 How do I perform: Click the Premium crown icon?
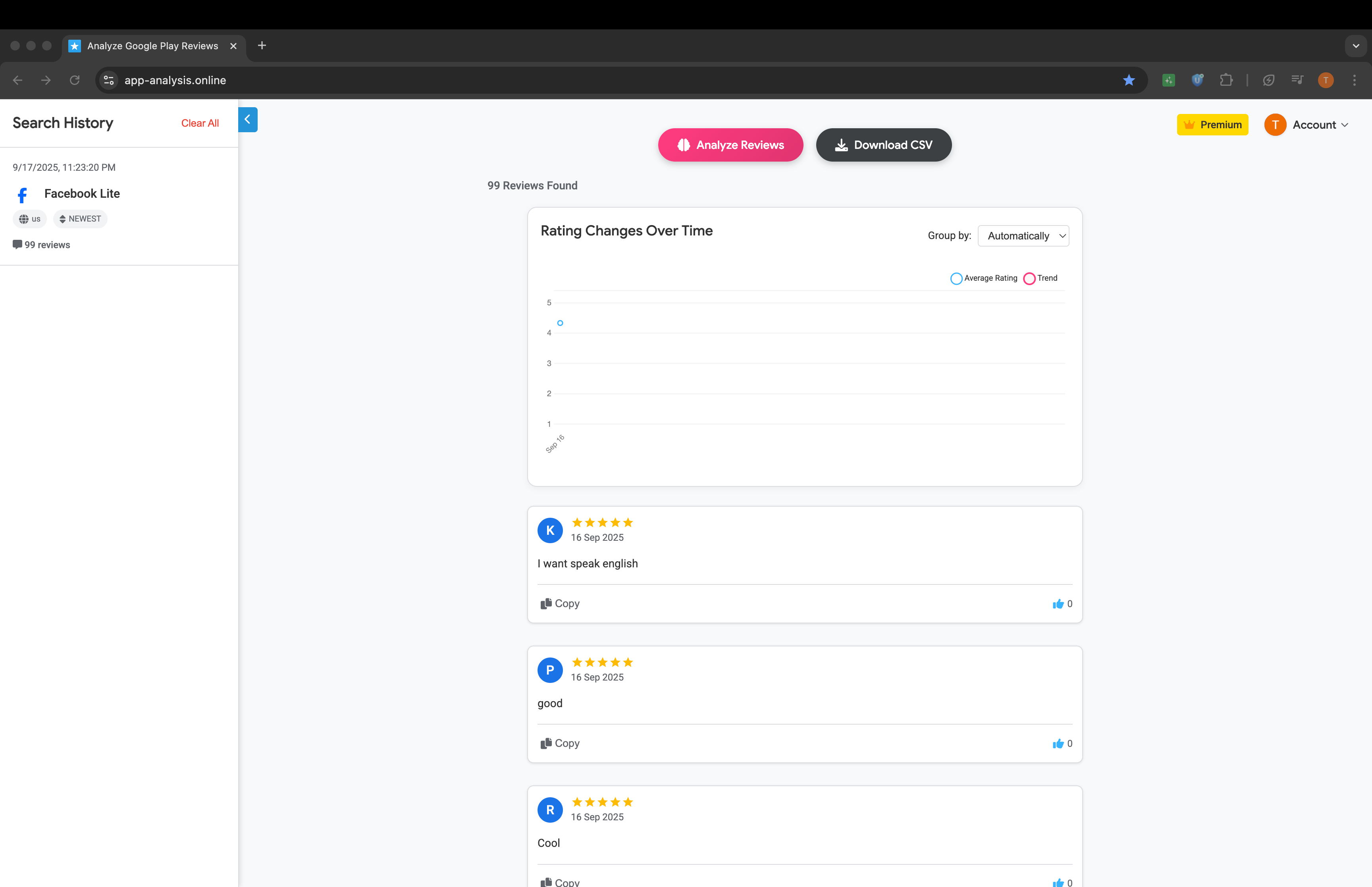coord(1189,124)
